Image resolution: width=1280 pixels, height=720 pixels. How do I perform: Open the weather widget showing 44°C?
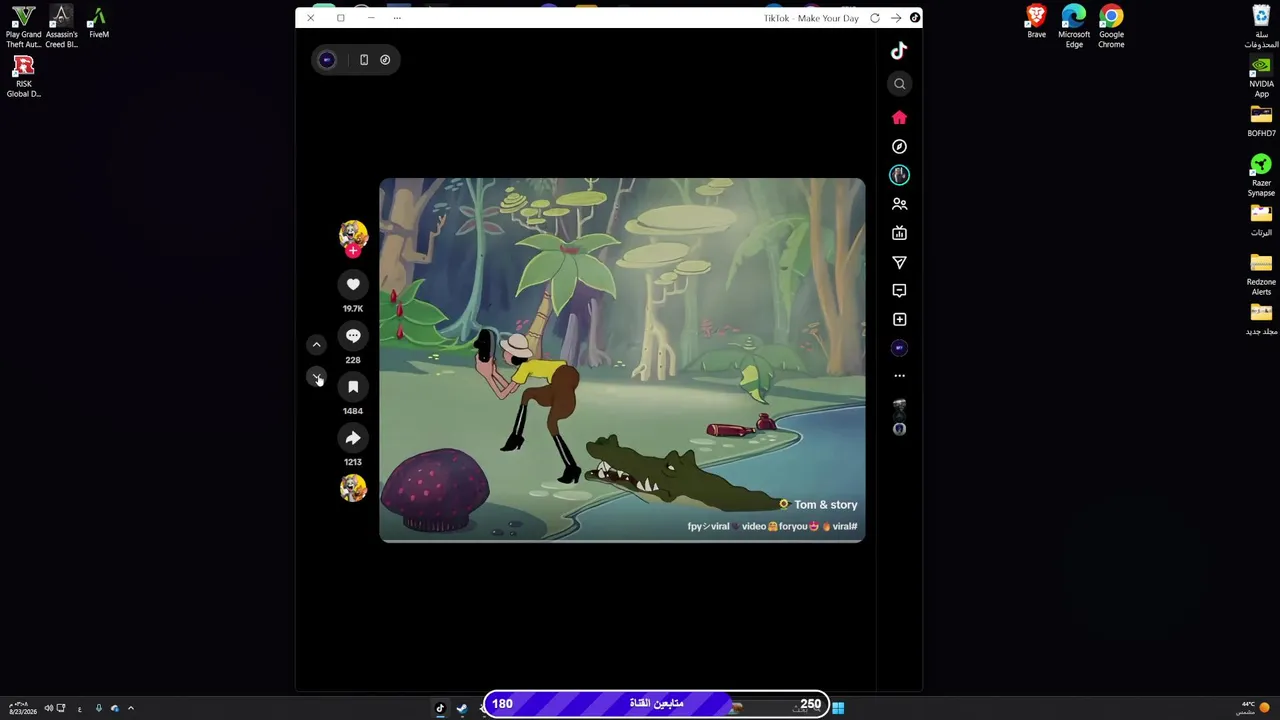pyautogui.click(x=1253, y=708)
